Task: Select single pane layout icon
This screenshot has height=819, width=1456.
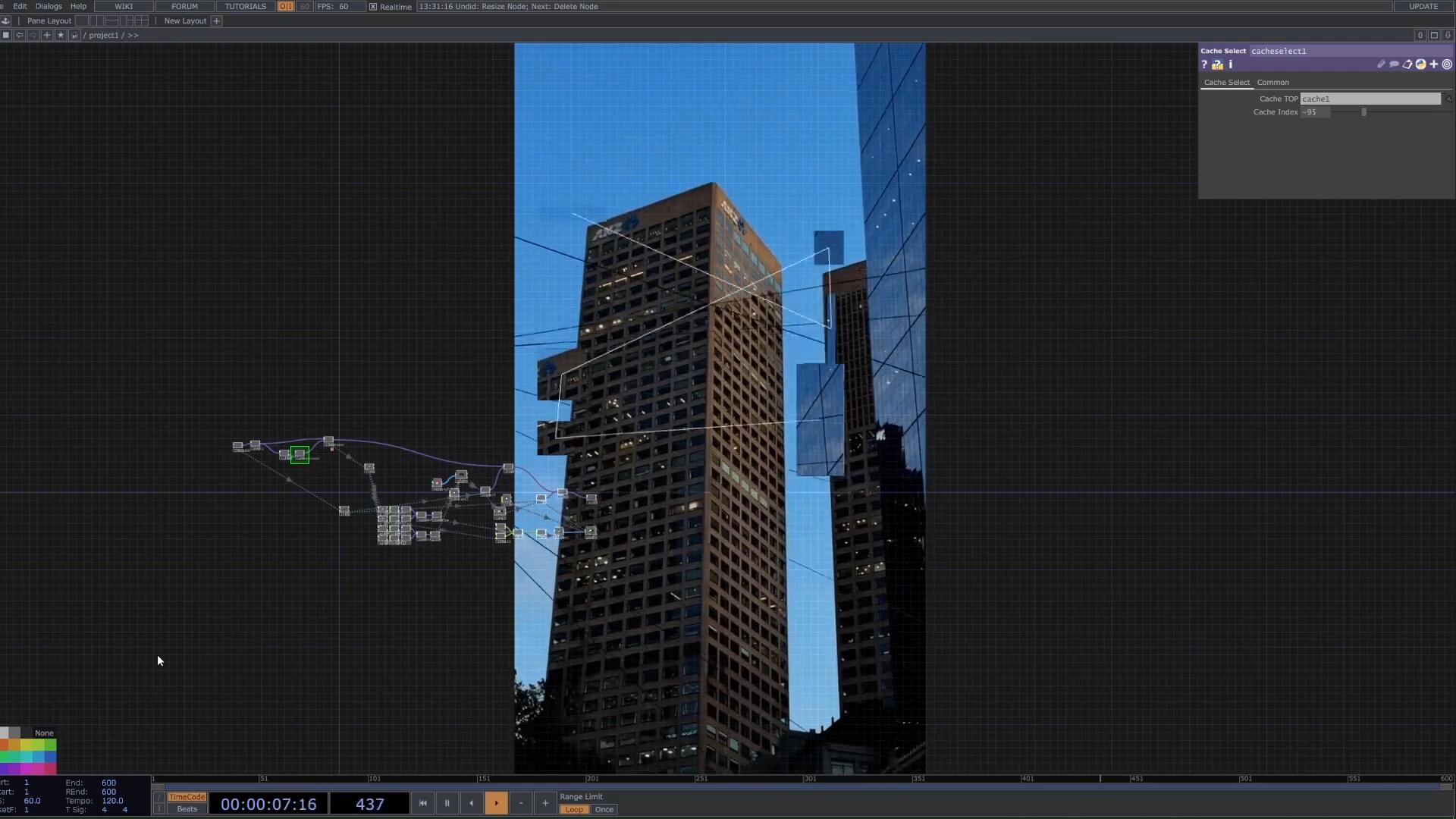Action: point(82,21)
